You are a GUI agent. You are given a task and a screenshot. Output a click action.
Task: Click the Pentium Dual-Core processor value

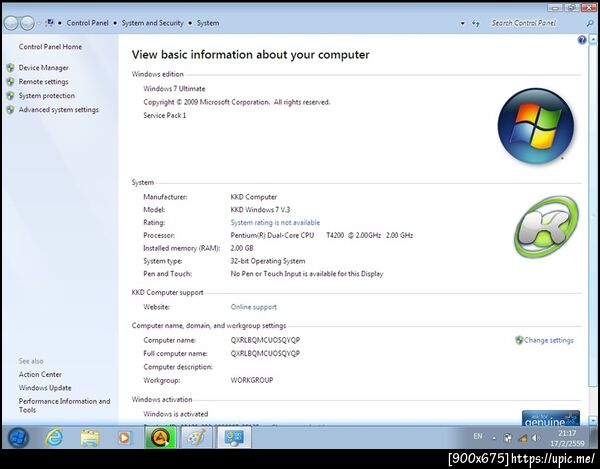pos(321,235)
